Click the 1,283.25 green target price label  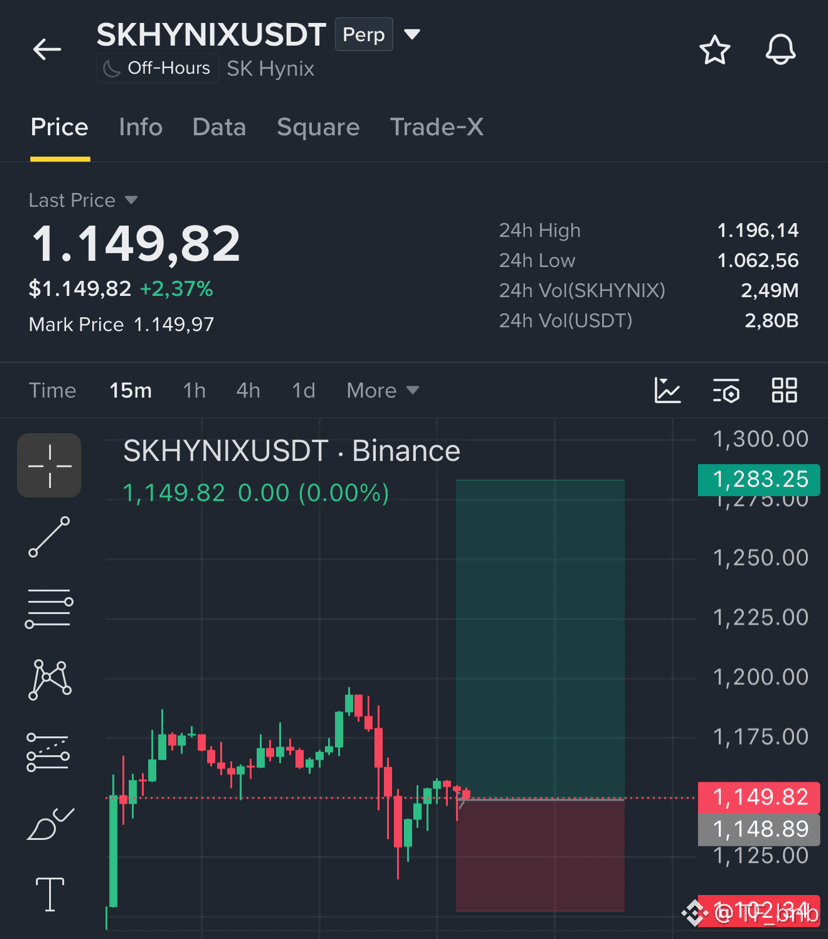(x=759, y=479)
